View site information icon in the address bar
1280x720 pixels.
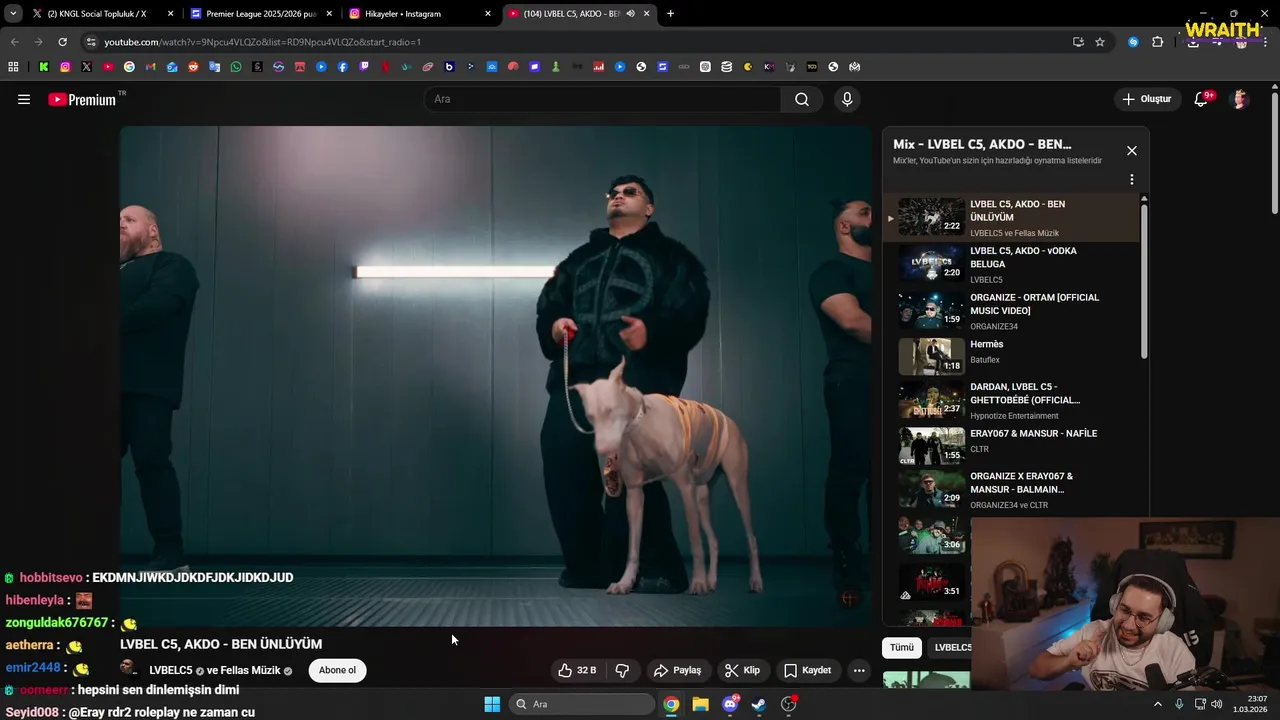coord(91,42)
